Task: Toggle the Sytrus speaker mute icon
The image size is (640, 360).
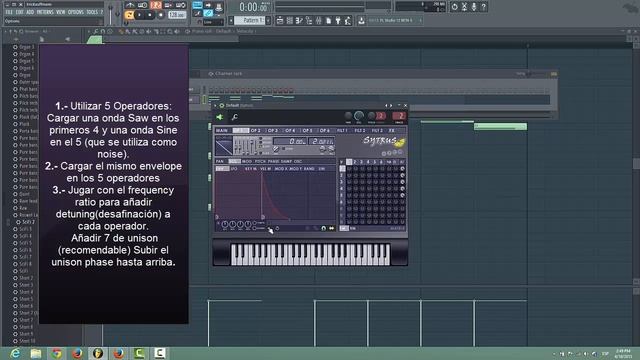Action: [x=219, y=117]
